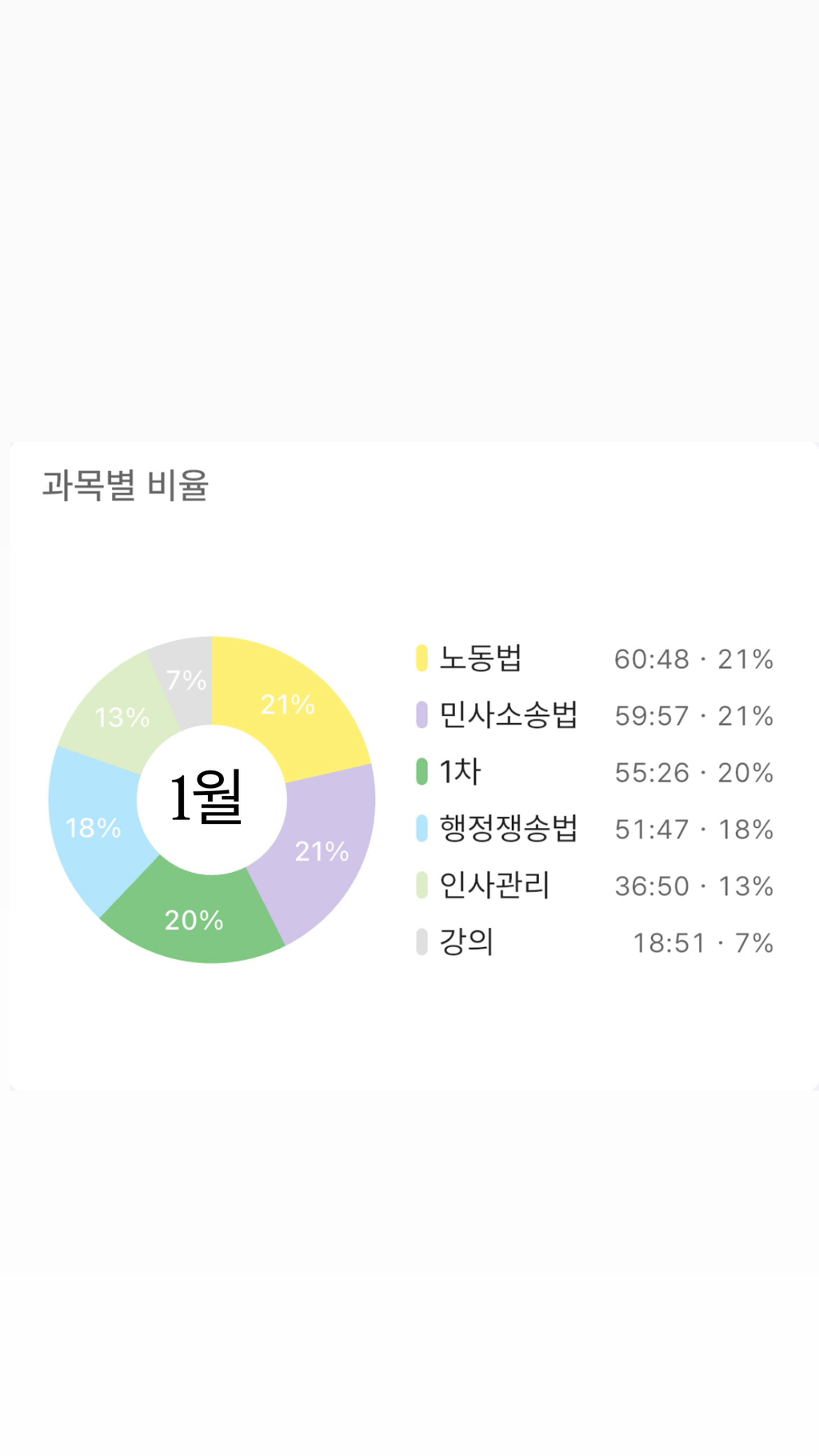This screenshot has height=1456, width=819.
Task: Click the gray 강의 legend color marker
Action: point(421,942)
